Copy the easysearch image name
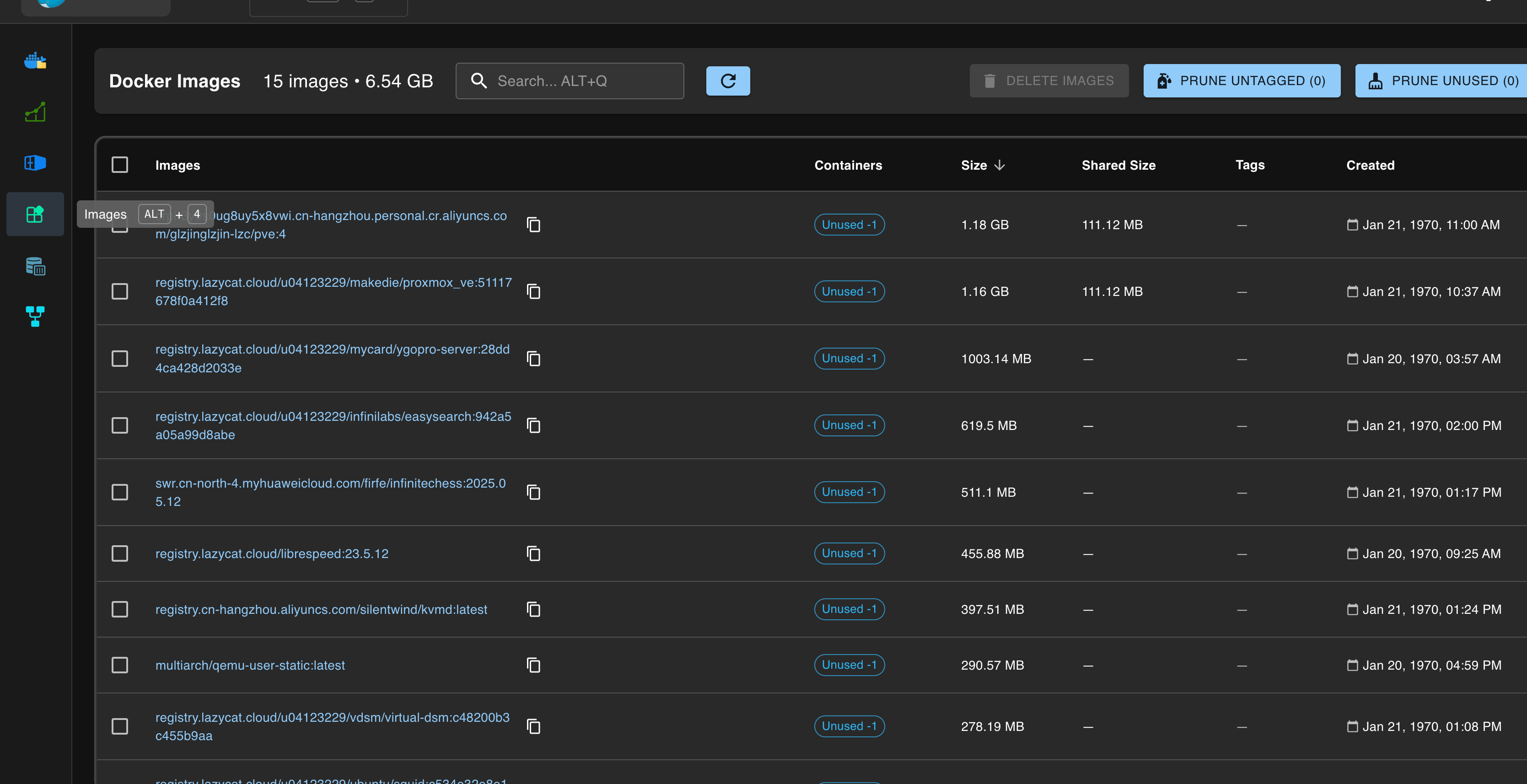The height and width of the screenshot is (784, 1527). click(x=533, y=425)
